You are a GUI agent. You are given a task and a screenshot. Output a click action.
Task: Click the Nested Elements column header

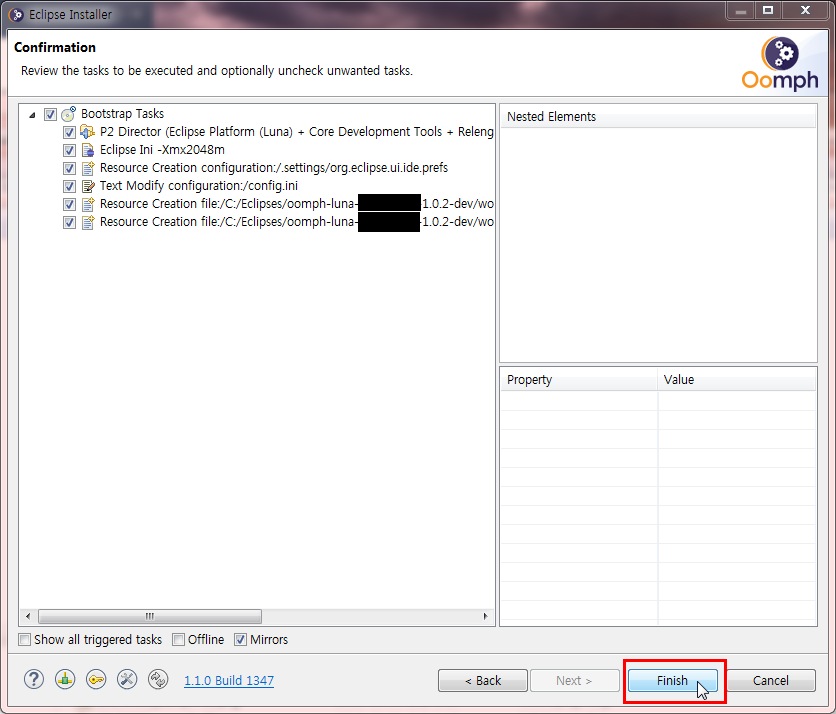(x=658, y=117)
